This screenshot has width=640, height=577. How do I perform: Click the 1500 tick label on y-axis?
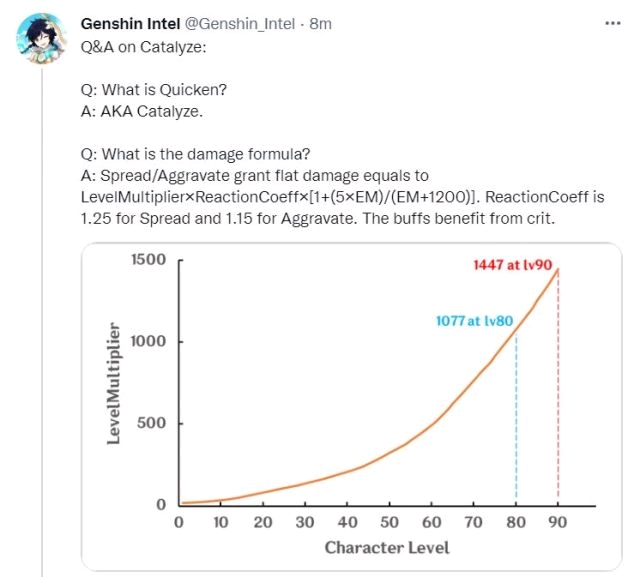[x=149, y=260]
